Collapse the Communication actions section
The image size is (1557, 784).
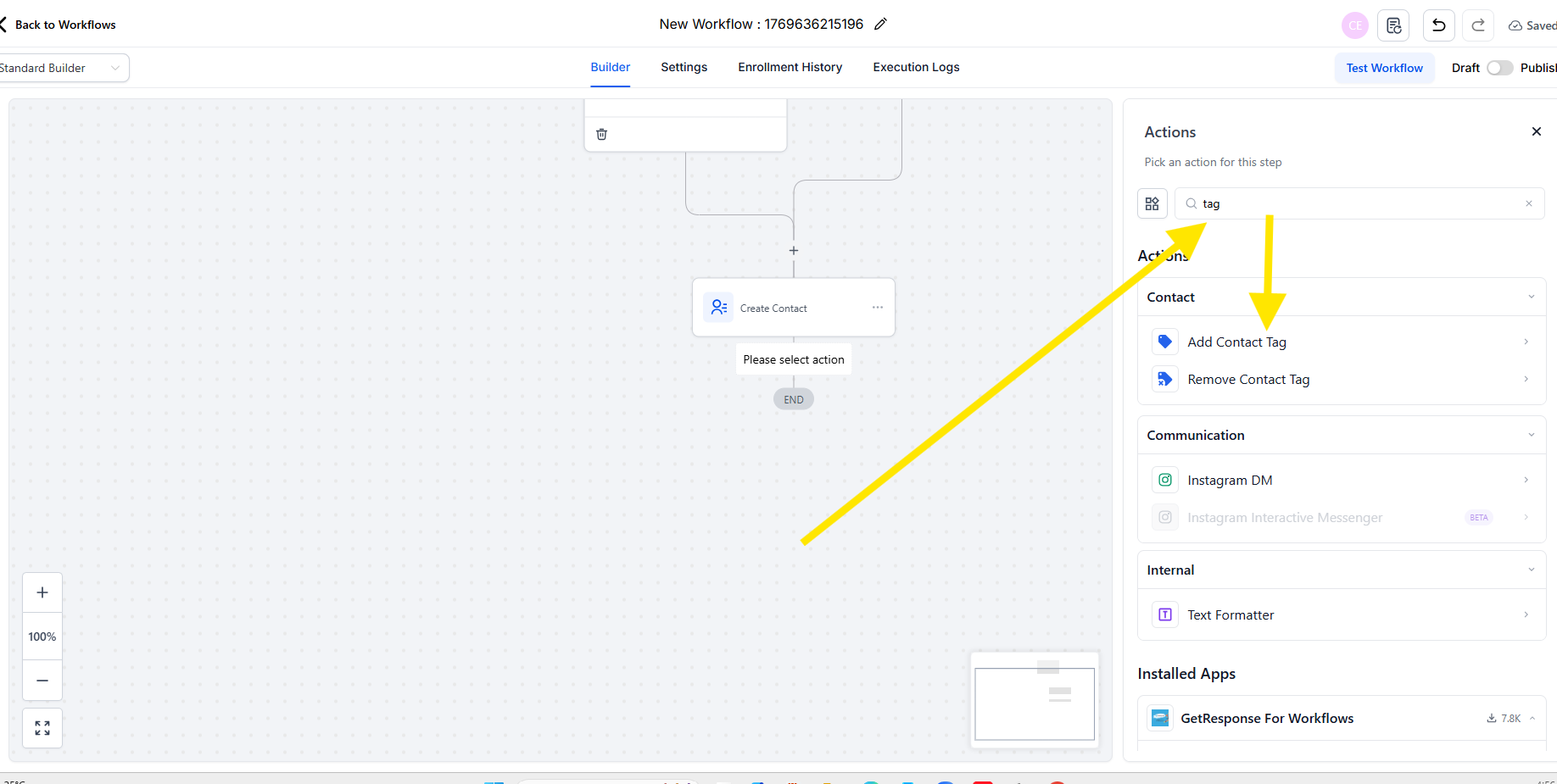click(1531, 435)
